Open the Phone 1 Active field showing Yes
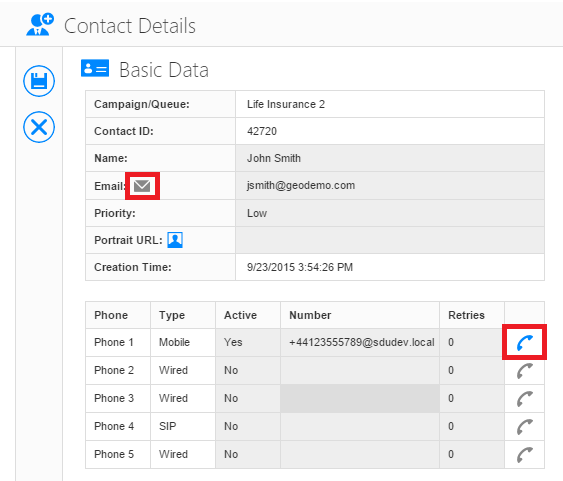This screenshot has width=563, height=481. (248, 342)
